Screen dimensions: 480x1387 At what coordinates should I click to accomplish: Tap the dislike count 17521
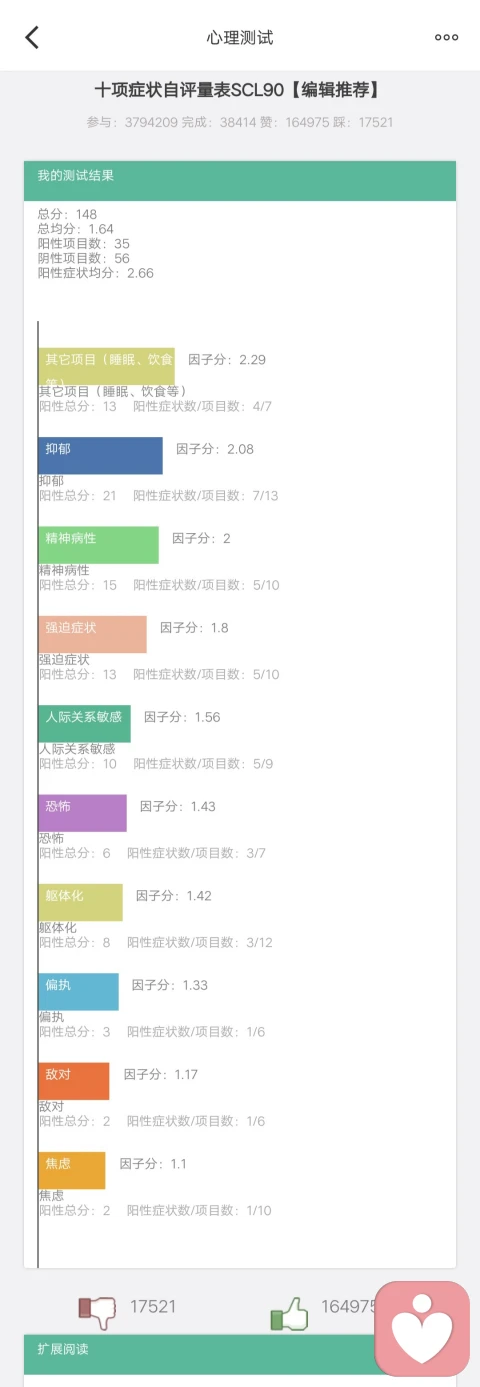pyautogui.click(x=153, y=1306)
